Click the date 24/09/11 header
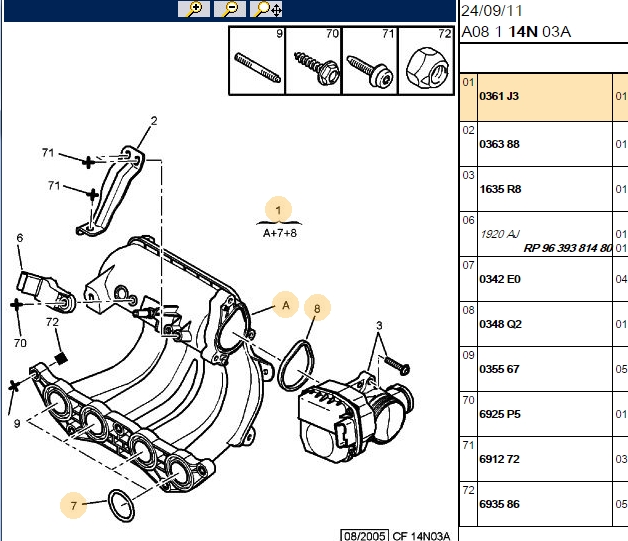Image resolution: width=628 pixels, height=541 pixels. [x=492, y=11]
